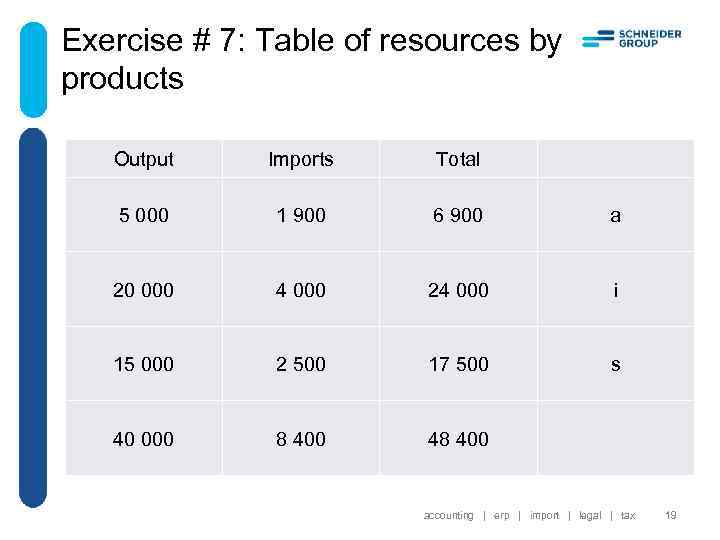Click the cell with value 1 900
The width and height of the screenshot is (720, 540).
click(301, 215)
